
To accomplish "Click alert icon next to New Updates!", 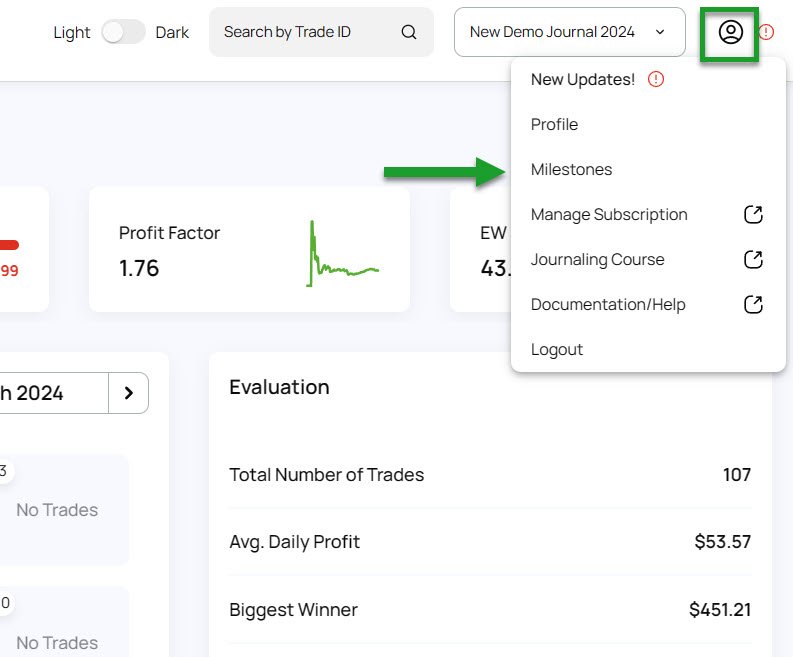I will pos(655,79).
